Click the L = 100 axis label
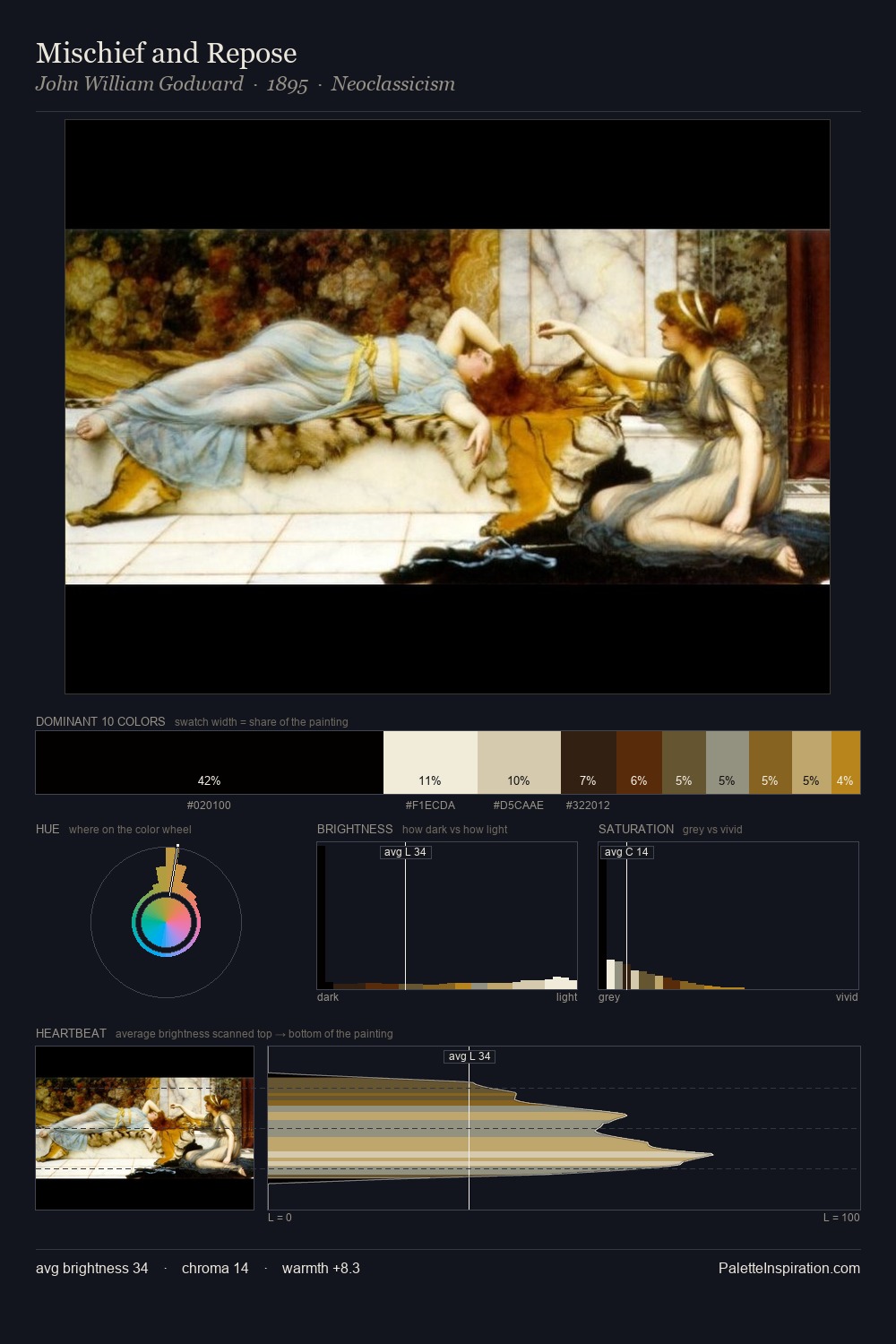 coord(841,1218)
